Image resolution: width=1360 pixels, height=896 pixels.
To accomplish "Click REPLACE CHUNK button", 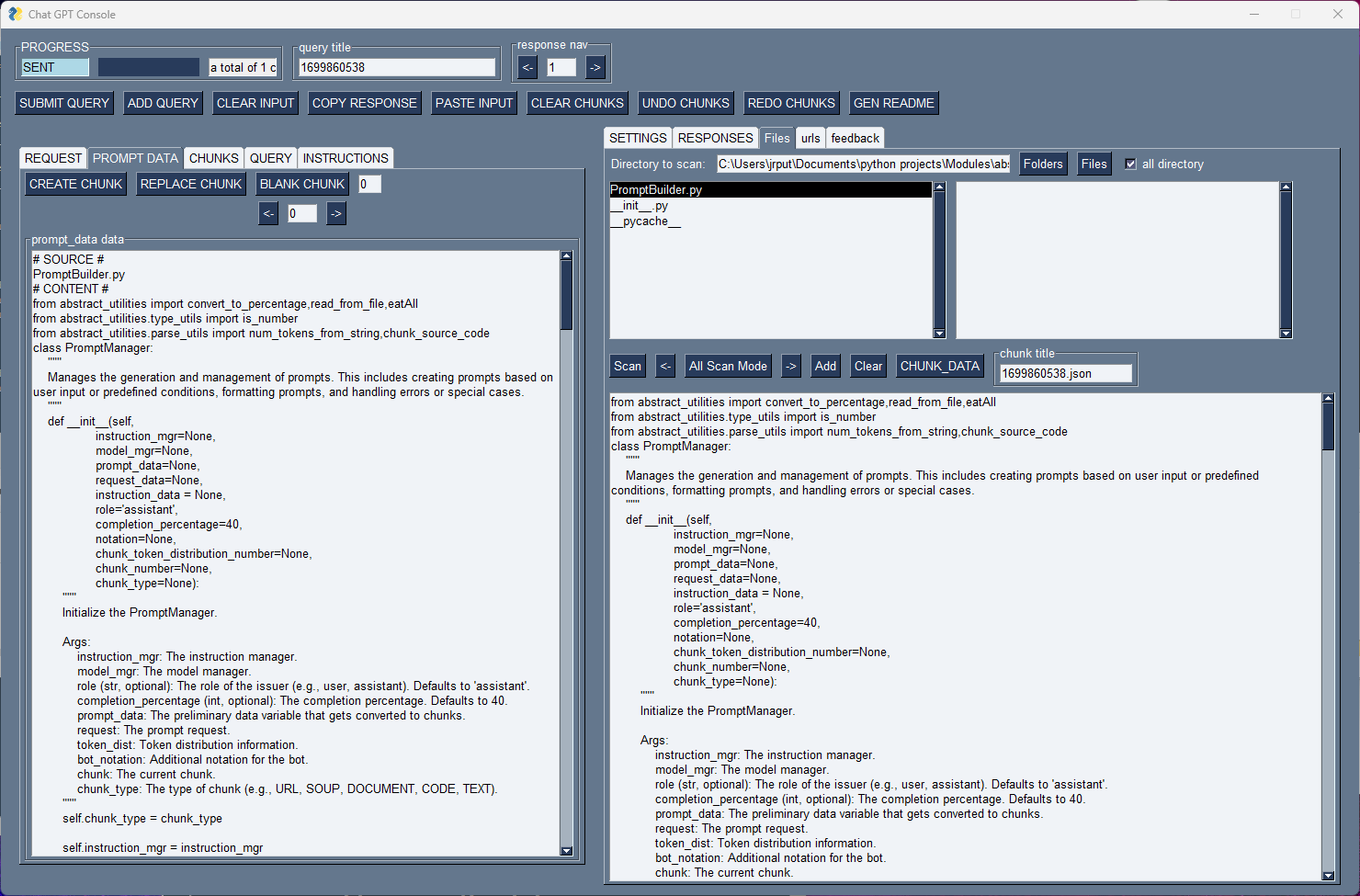I will click(191, 184).
